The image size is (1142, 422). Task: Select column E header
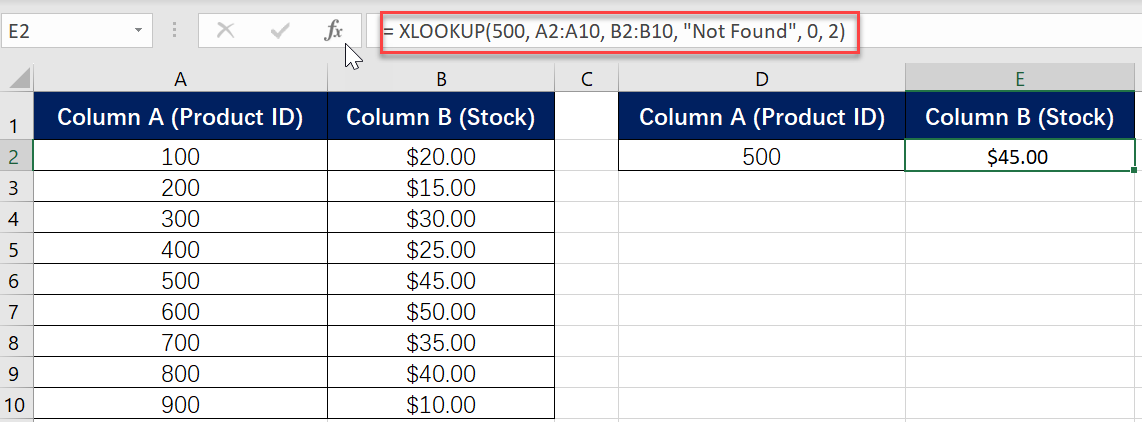pos(1020,79)
